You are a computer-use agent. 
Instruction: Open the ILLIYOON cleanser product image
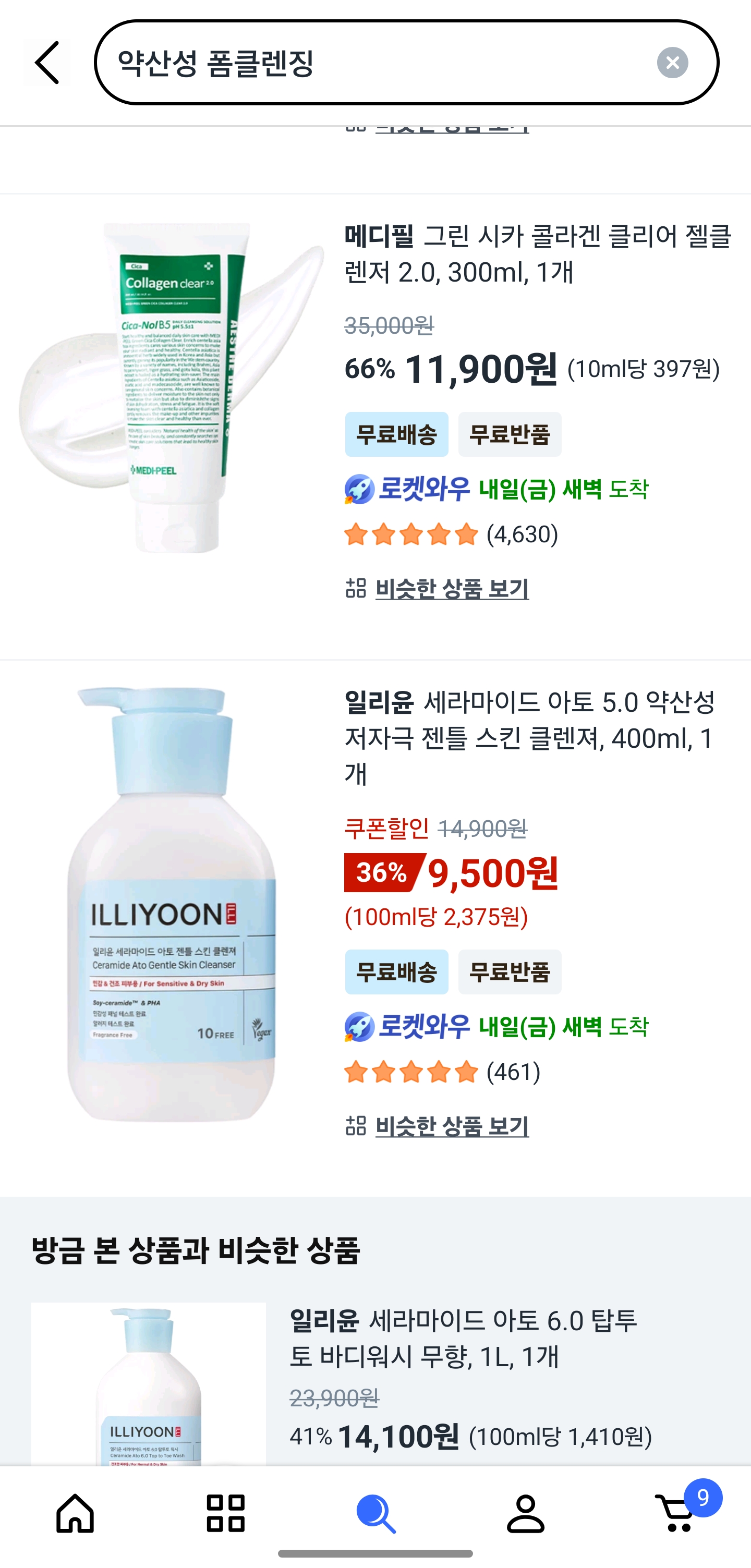point(172,904)
